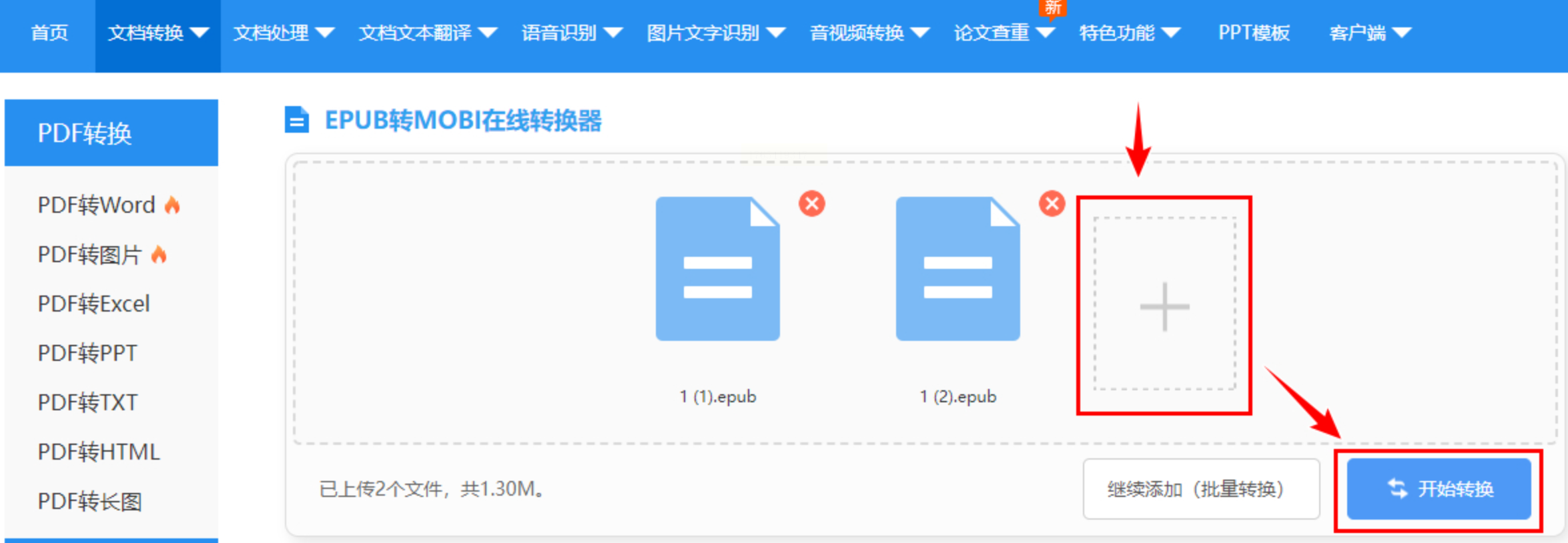Expand the 论文查重 menu
Image resolution: width=1568 pixels, height=543 pixels.
coord(1004,33)
